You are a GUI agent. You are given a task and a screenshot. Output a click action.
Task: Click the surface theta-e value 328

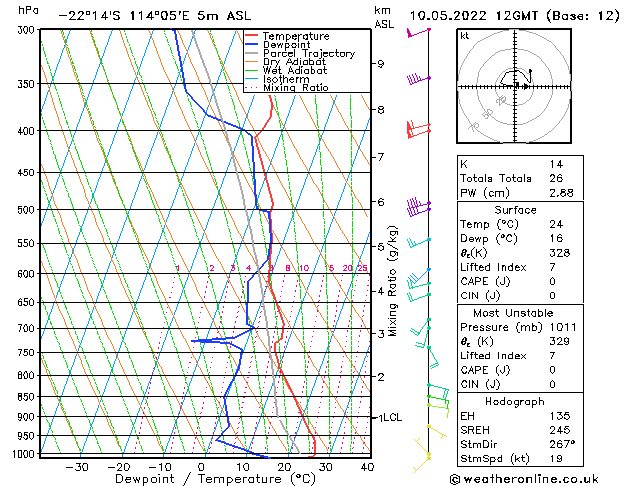tap(560, 253)
